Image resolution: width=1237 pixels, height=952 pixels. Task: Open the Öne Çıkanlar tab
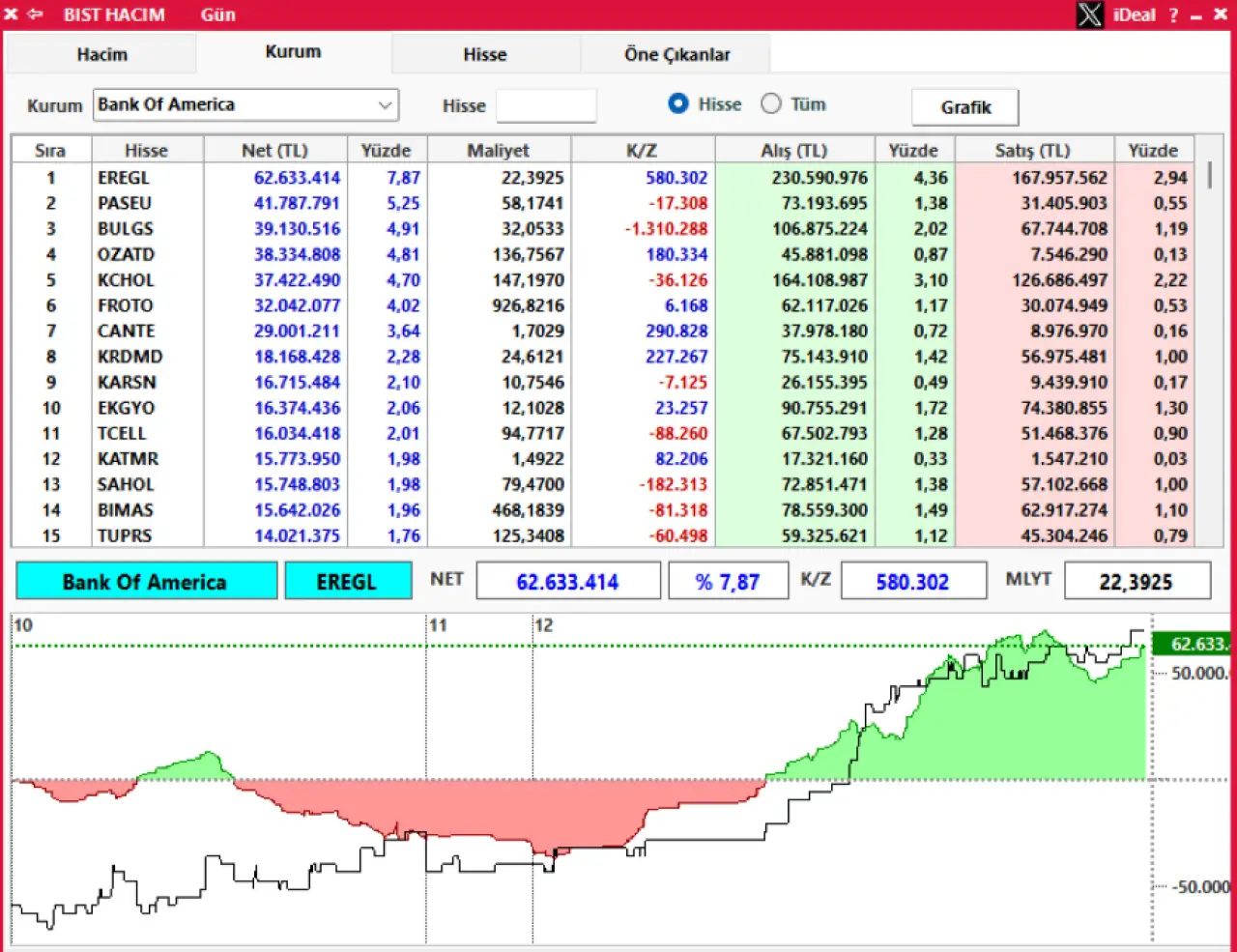point(676,54)
